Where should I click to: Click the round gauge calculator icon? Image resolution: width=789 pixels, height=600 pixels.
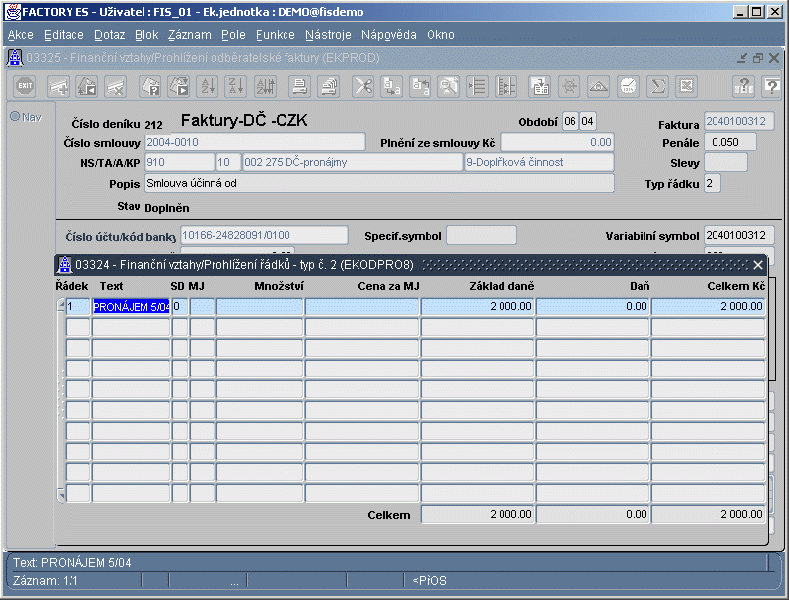[628, 87]
